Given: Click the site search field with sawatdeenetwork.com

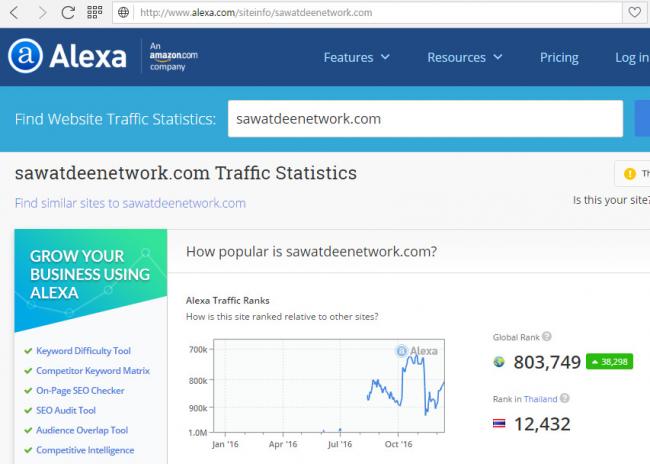Looking at the screenshot, I should [425, 119].
